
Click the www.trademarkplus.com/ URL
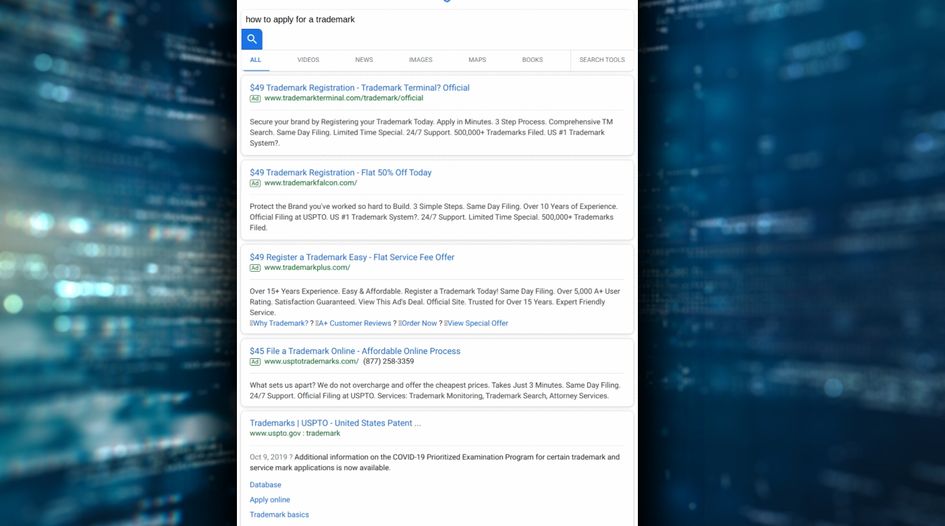[307, 267]
